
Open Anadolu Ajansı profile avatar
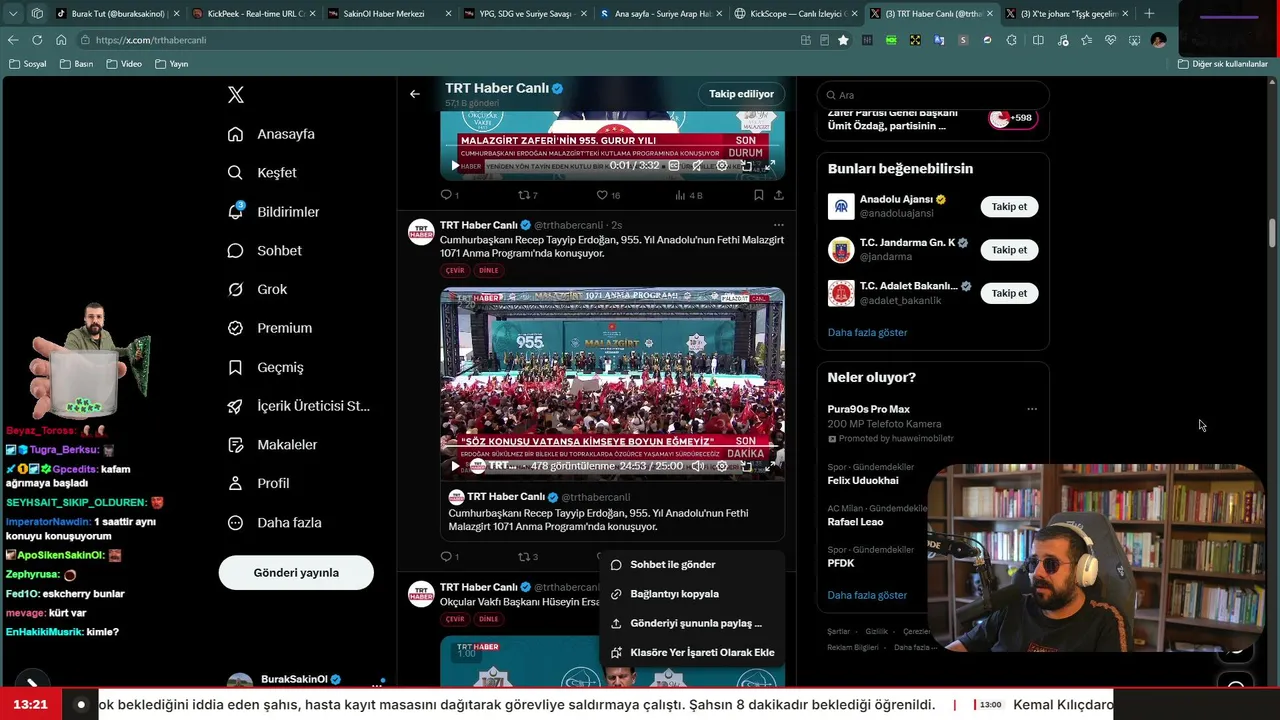841,207
